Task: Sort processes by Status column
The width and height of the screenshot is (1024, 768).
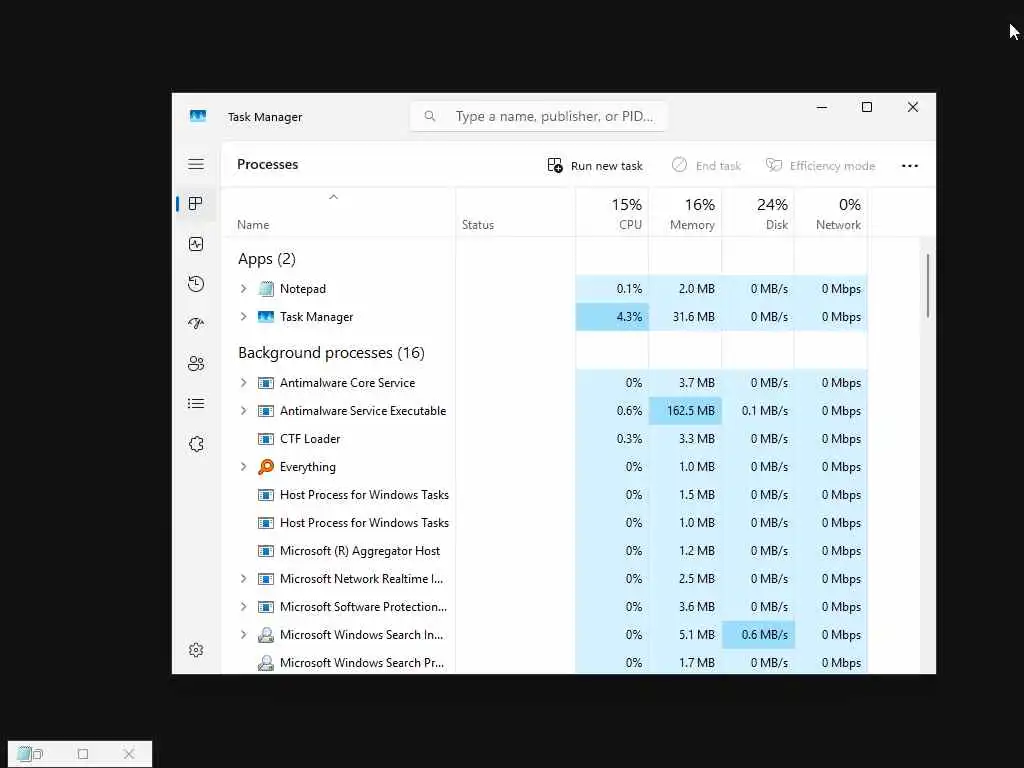Action: pos(477,225)
